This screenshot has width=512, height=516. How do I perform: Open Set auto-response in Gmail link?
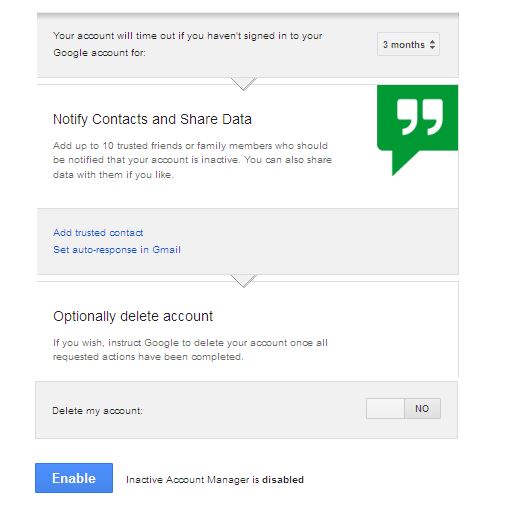coord(117,249)
